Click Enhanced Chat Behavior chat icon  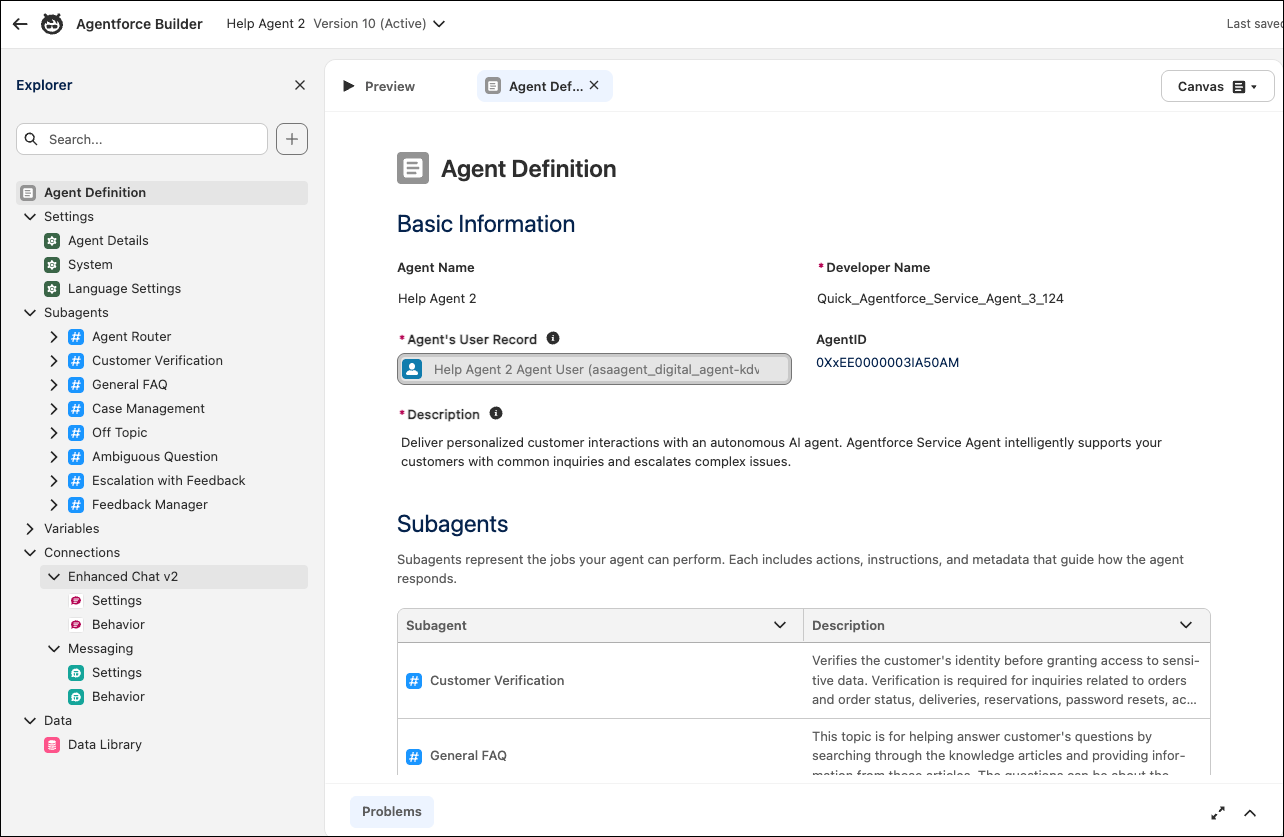76,625
